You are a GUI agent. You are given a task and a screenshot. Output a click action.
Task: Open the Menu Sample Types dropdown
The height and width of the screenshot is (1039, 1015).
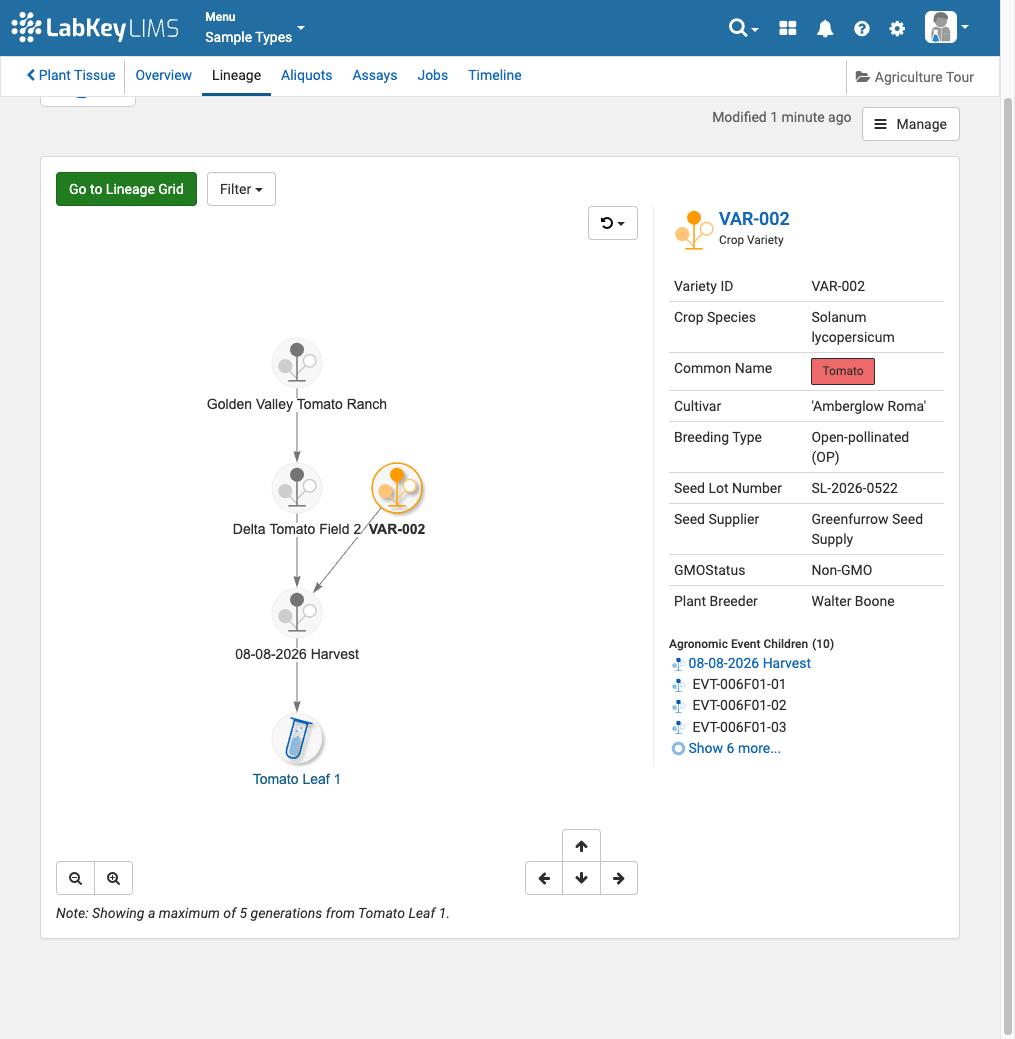point(254,28)
